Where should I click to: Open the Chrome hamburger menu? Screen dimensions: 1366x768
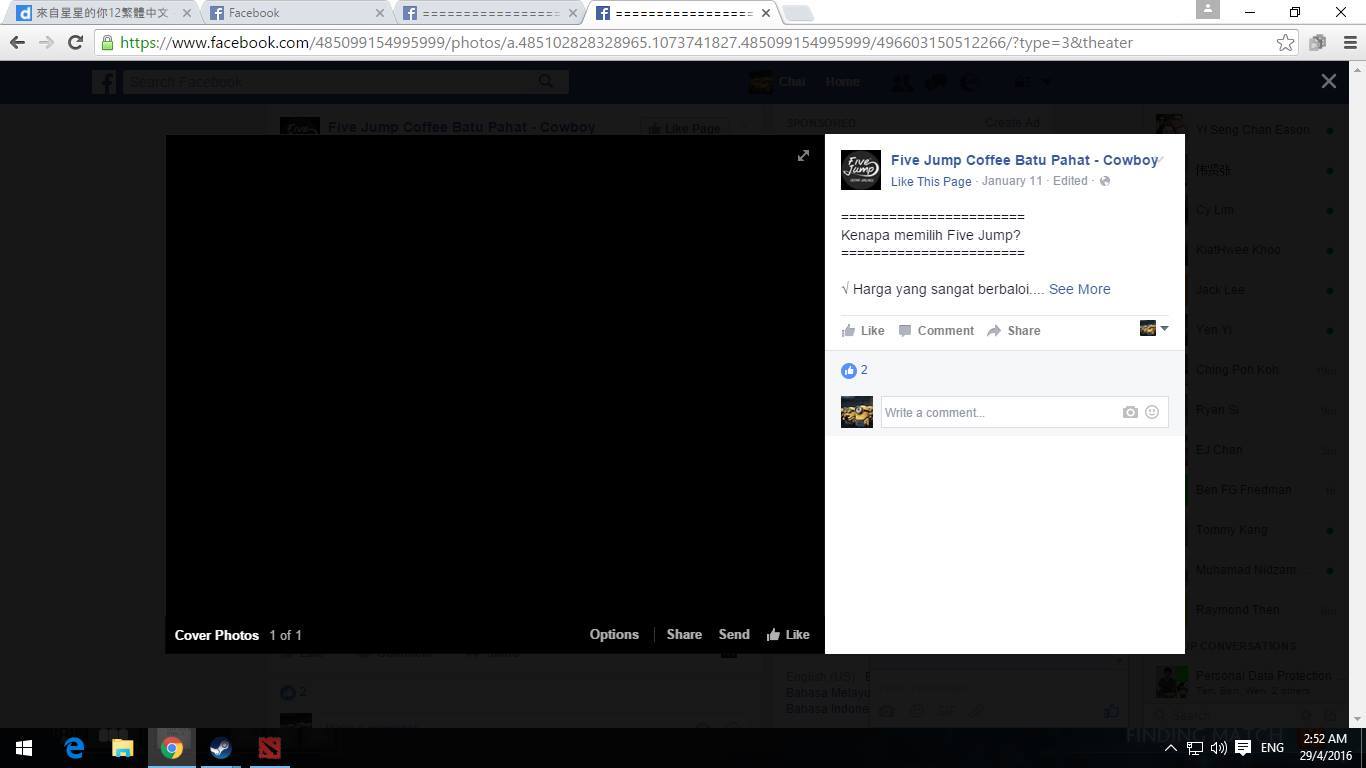click(x=1350, y=42)
